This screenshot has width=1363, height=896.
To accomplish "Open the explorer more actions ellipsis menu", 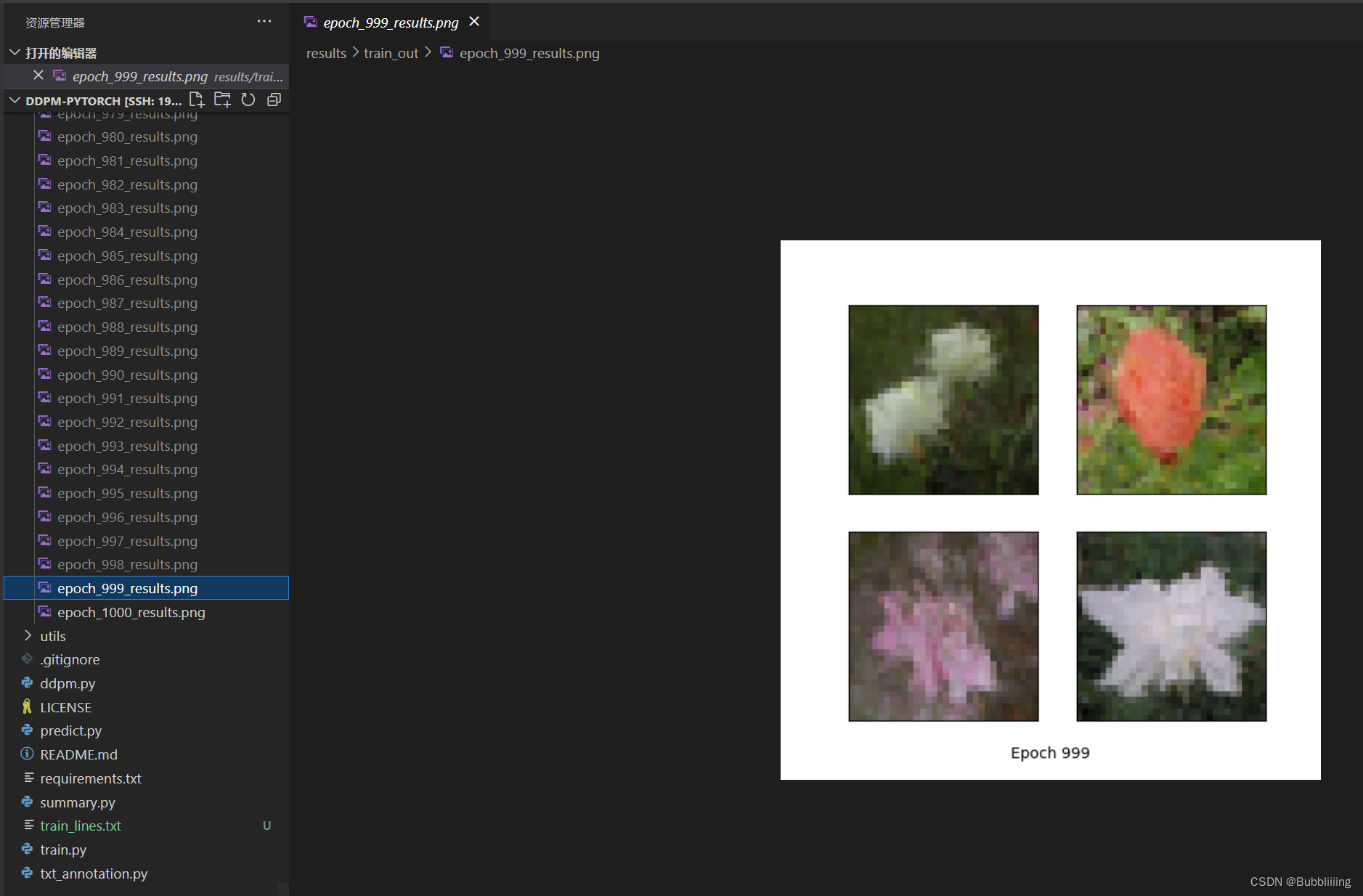I will coord(264,22).
